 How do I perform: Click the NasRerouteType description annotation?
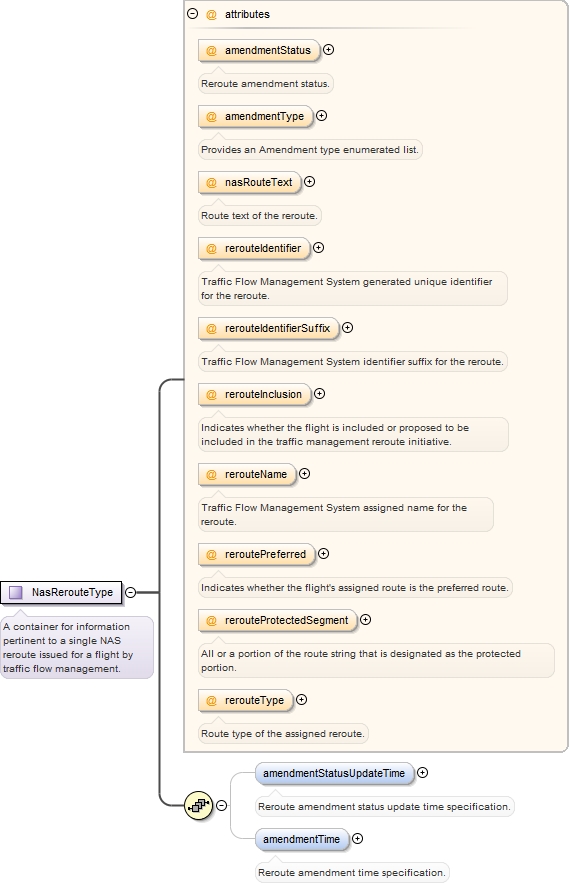[77, 648]
